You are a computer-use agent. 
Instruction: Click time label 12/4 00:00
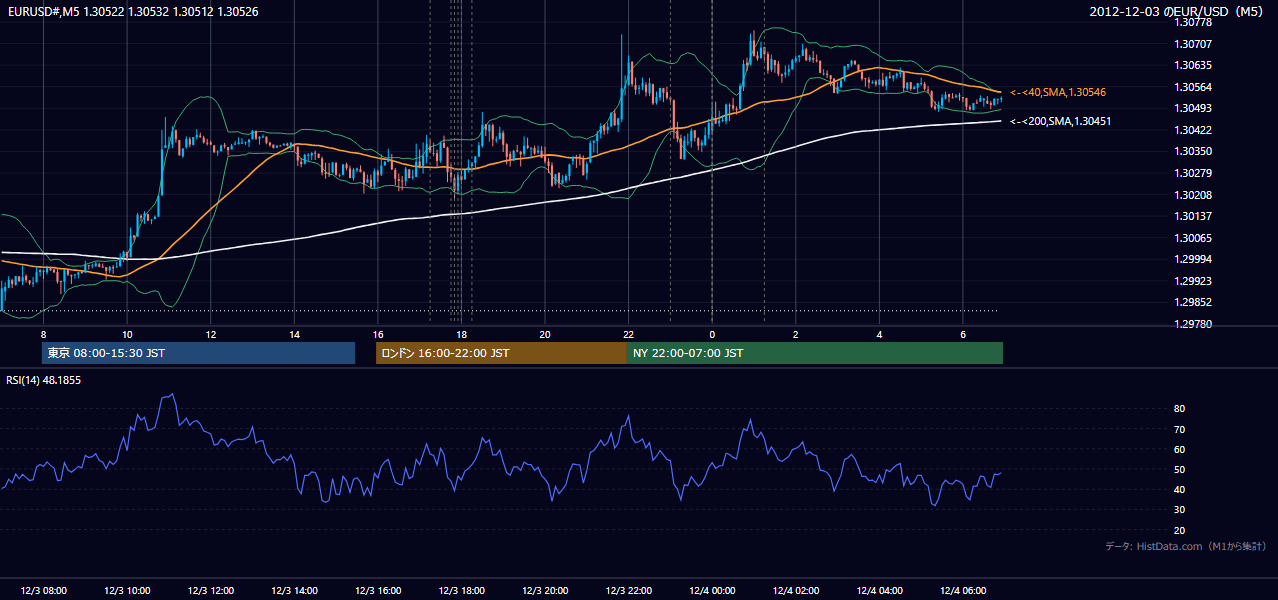tap(712, 591)
